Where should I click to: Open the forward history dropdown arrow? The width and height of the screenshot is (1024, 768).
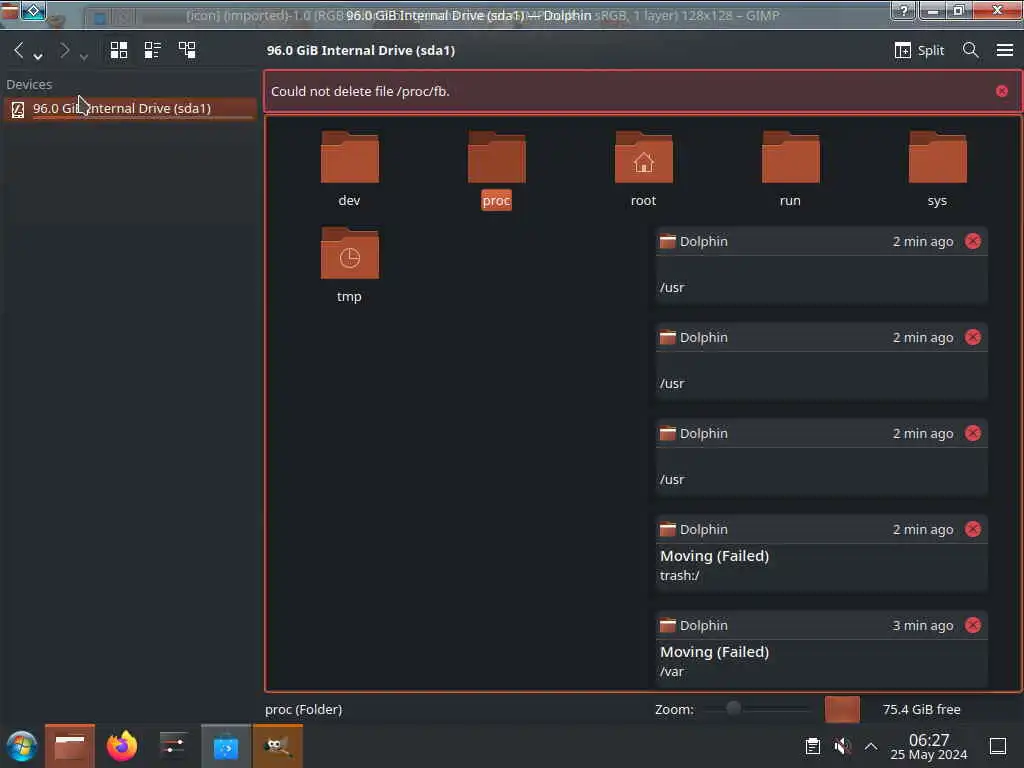tap(84, 57)
